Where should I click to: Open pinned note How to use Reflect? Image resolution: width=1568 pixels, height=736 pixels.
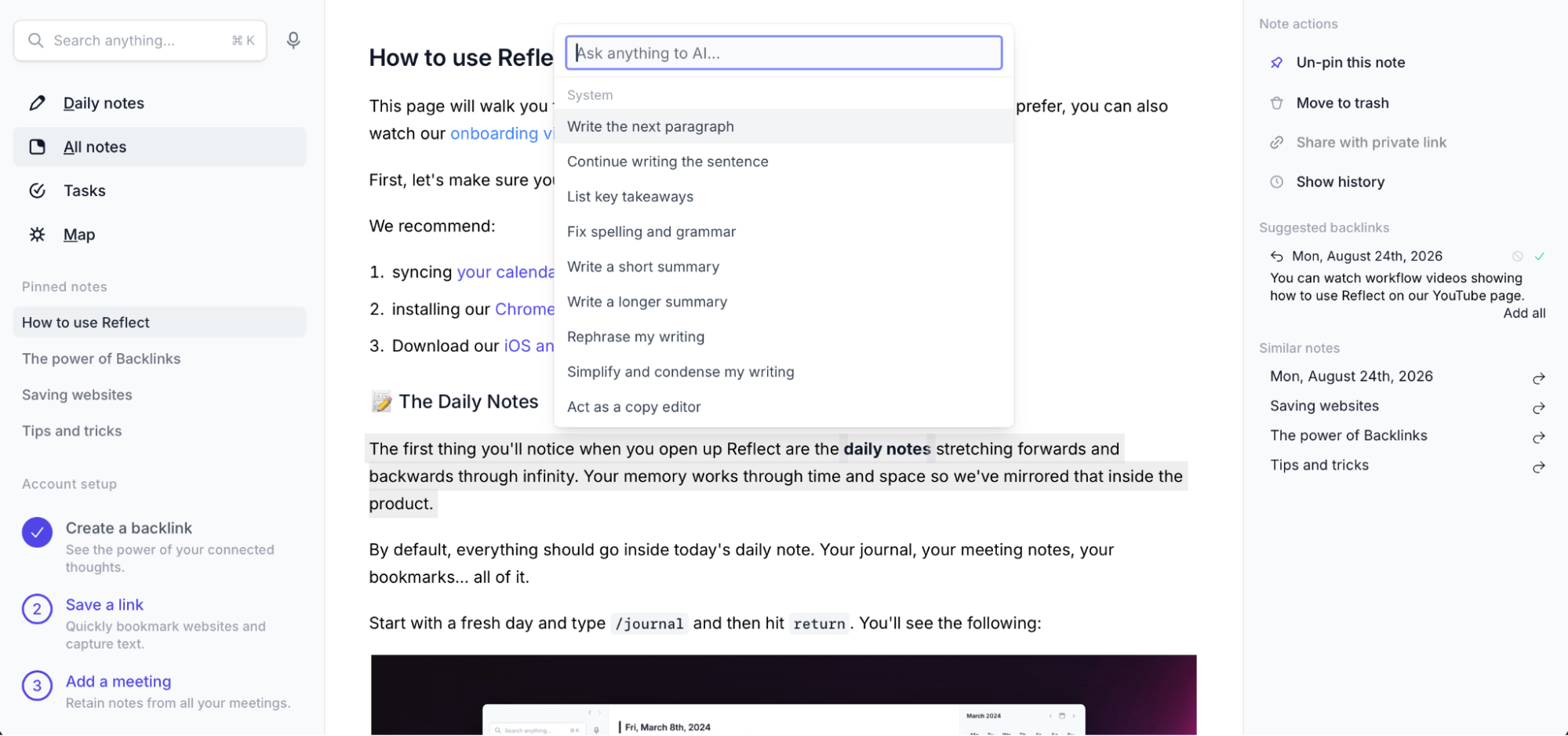point(160,322)
